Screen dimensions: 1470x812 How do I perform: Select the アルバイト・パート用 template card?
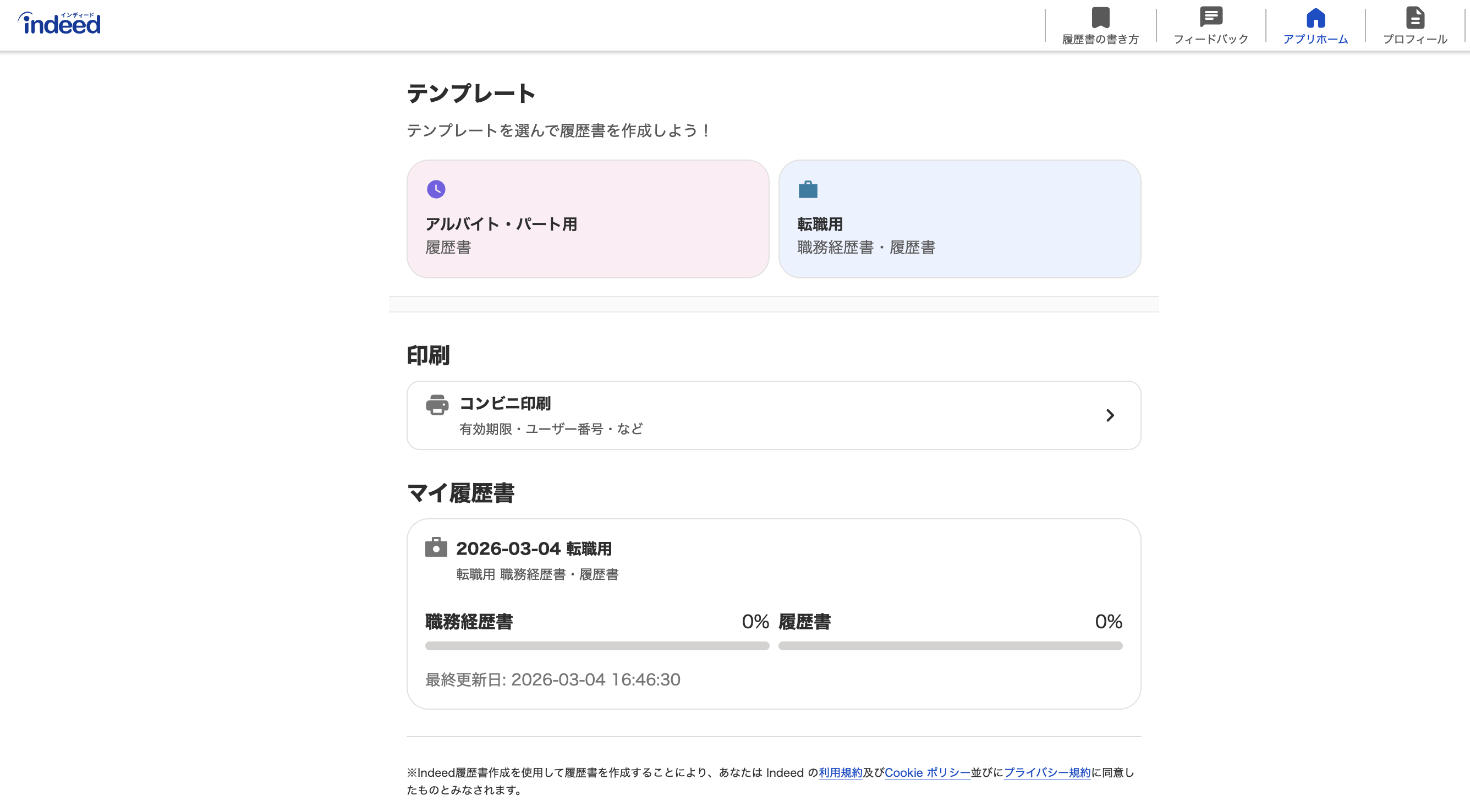[587, 219]
